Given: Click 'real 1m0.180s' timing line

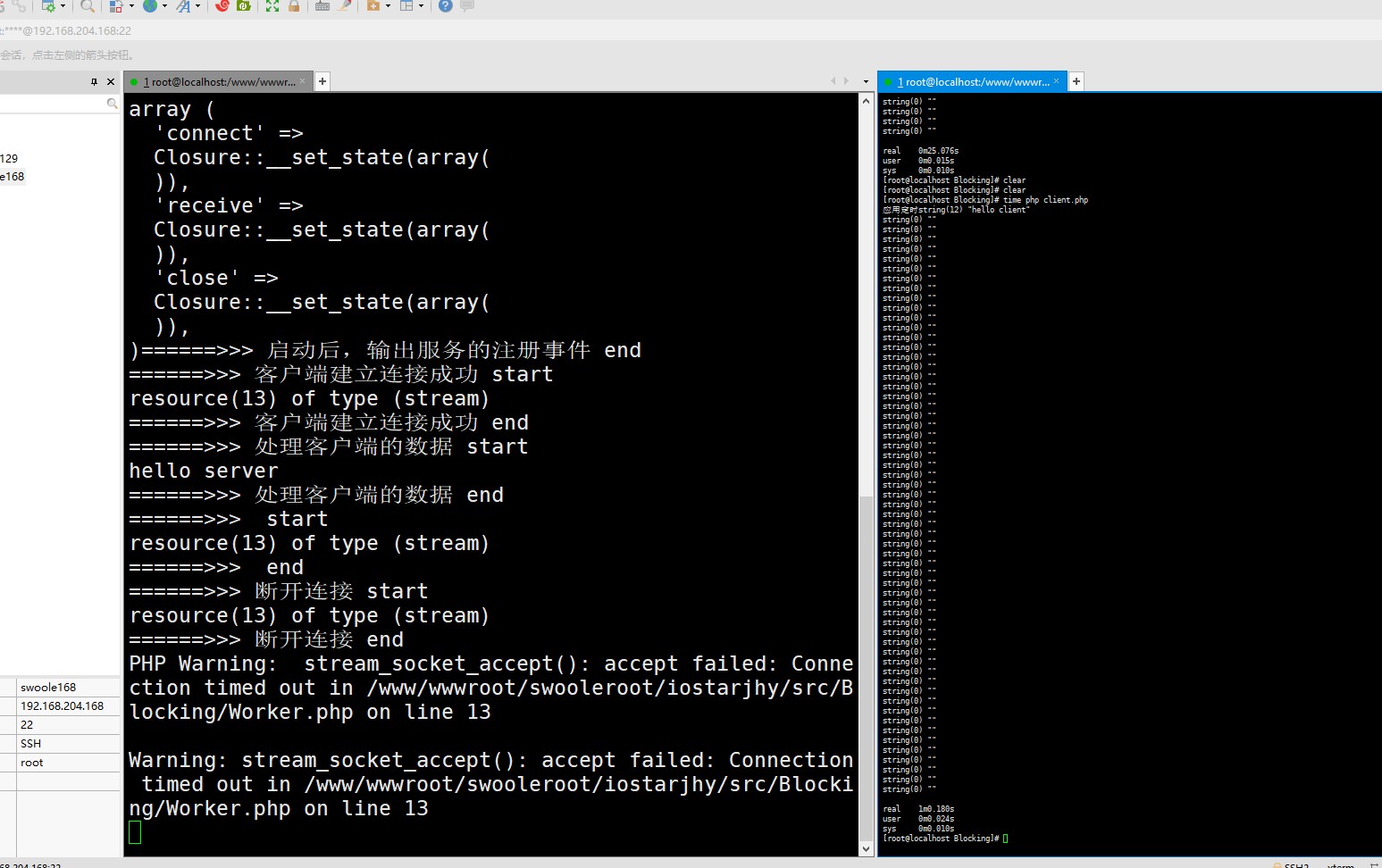Looking at the screenshot, I should click(918, 809).
